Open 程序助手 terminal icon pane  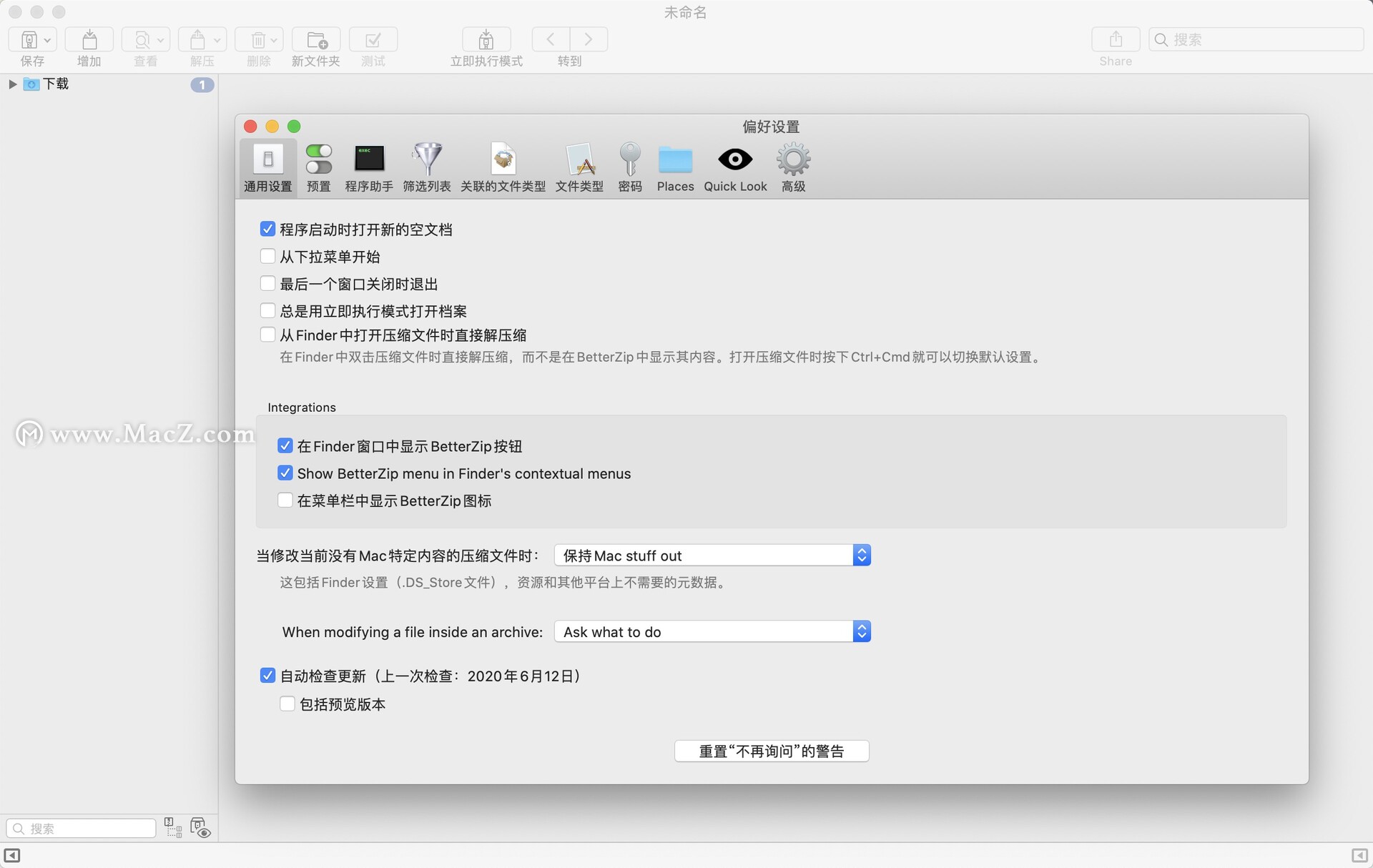point(369,167)
